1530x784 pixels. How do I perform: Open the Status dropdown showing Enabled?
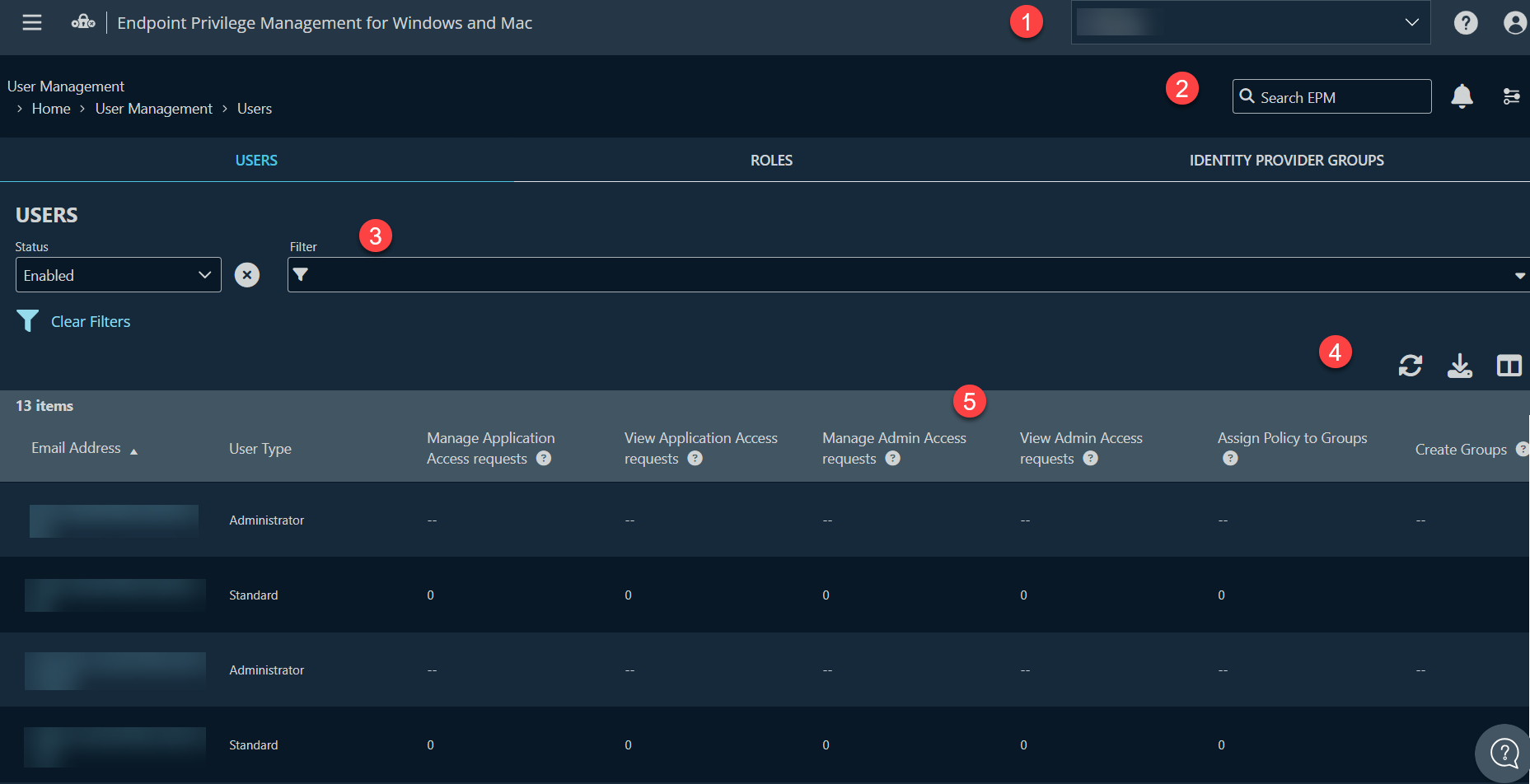pos(119,275)
